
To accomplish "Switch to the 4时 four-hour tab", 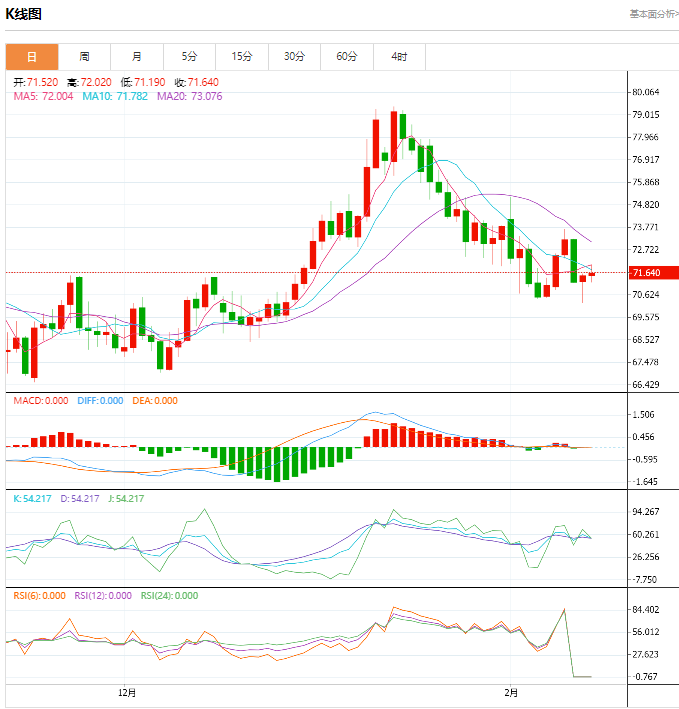I will pyautogui.click(x=399, y=57).
